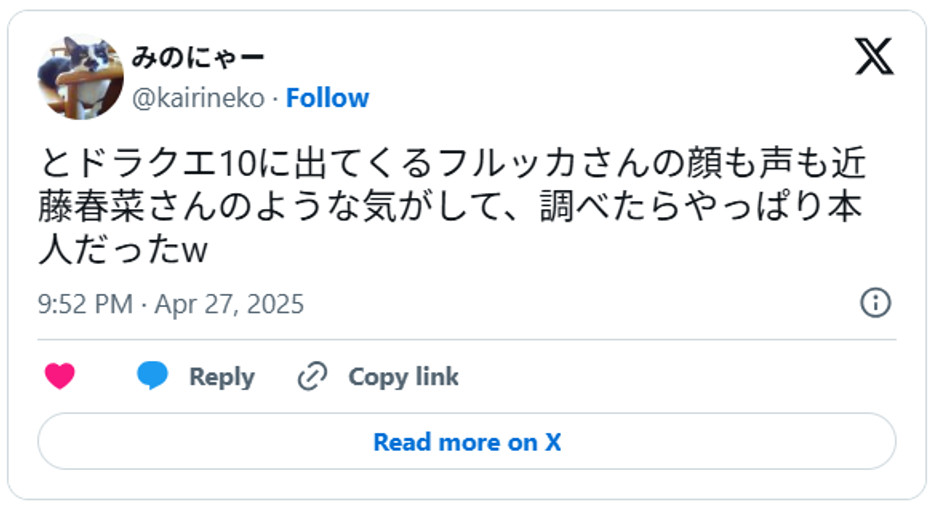The height and width of the screenshot is (514, 934).
Task: Click the X logo in the corner
Action: (x=873, y=56)
